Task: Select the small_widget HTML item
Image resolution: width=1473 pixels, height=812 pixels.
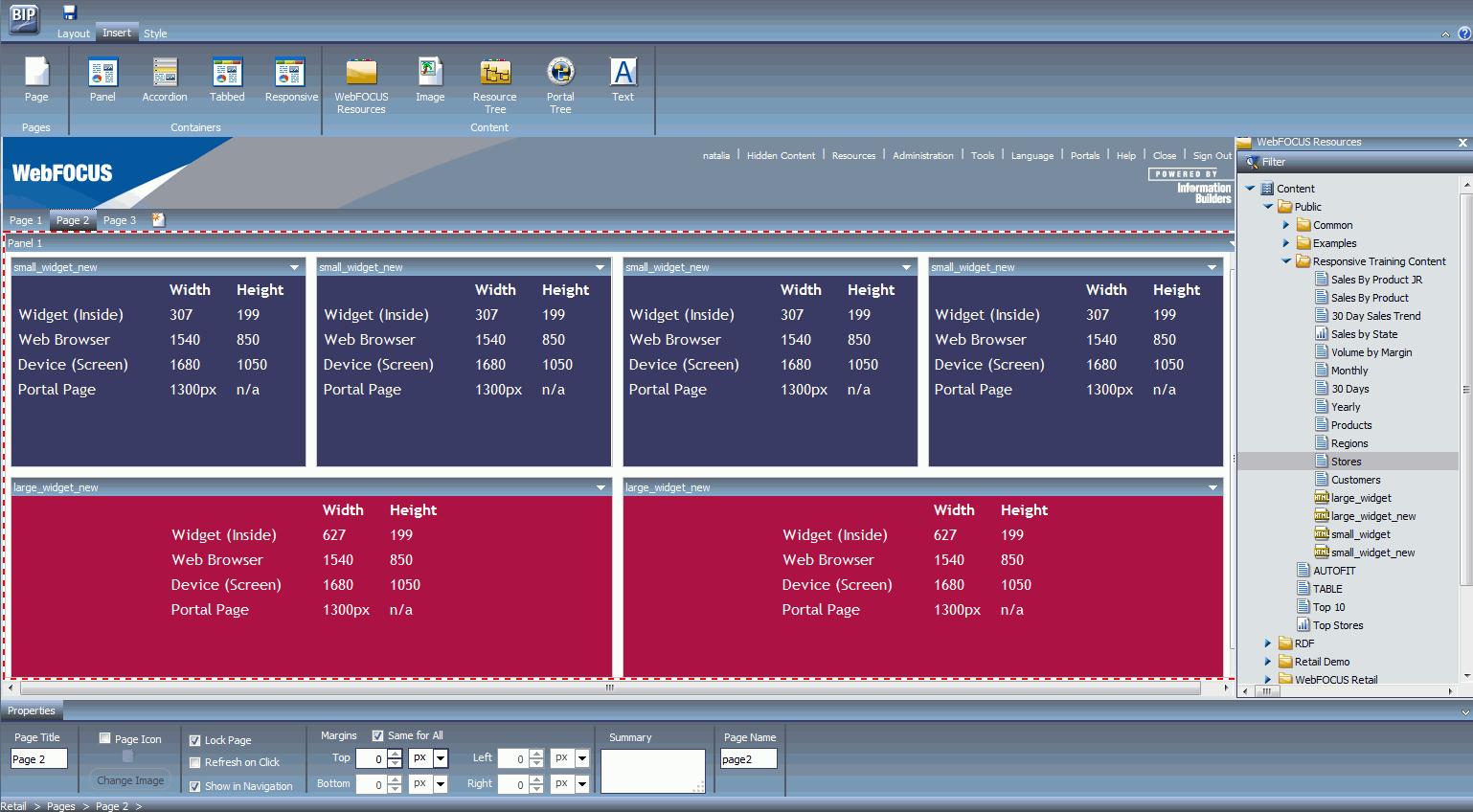Action: [x=1360, y=534]
